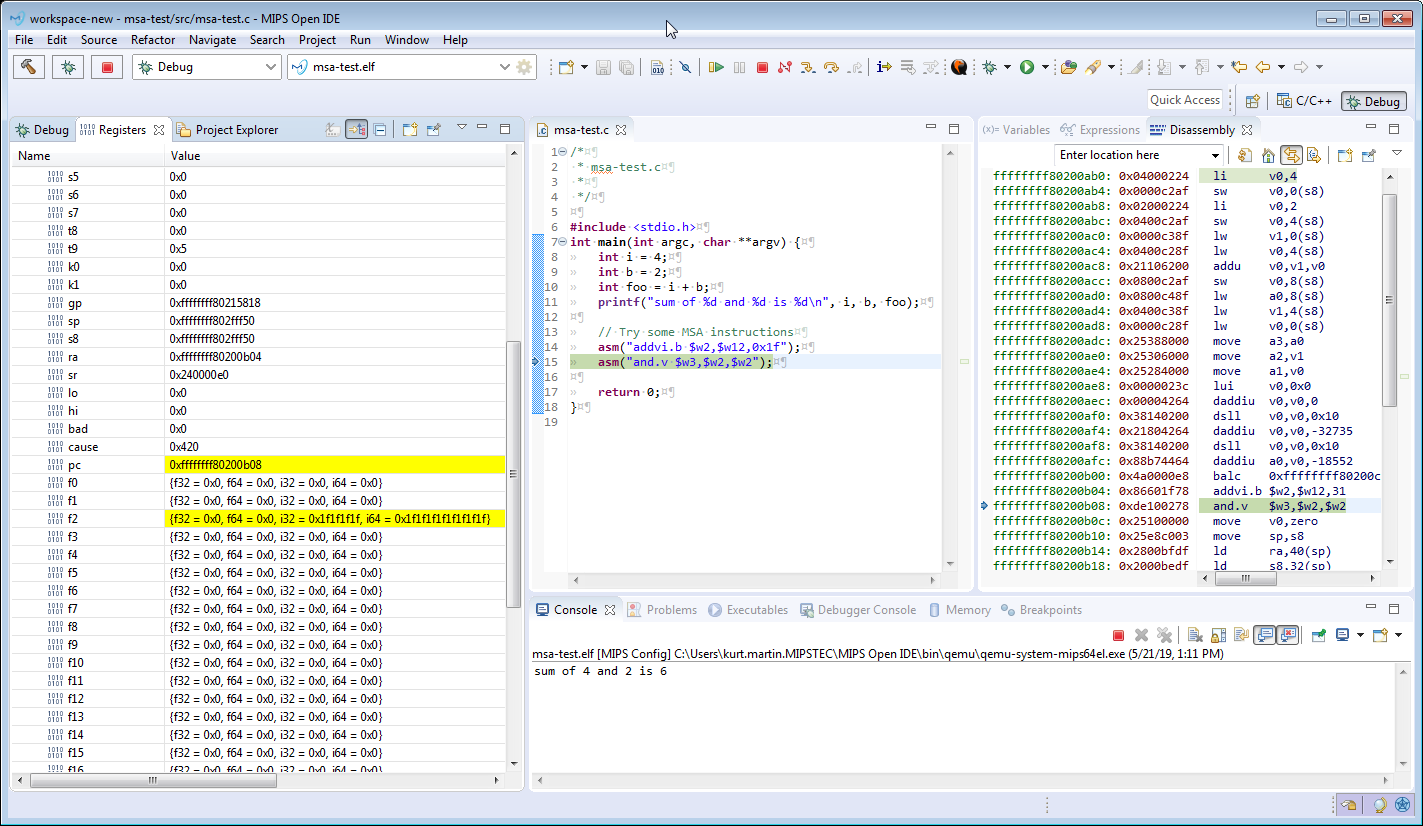Screen dimensions: 1423x826
Task: Terminate the debug session with red square
Action: [x=762, y=66]
